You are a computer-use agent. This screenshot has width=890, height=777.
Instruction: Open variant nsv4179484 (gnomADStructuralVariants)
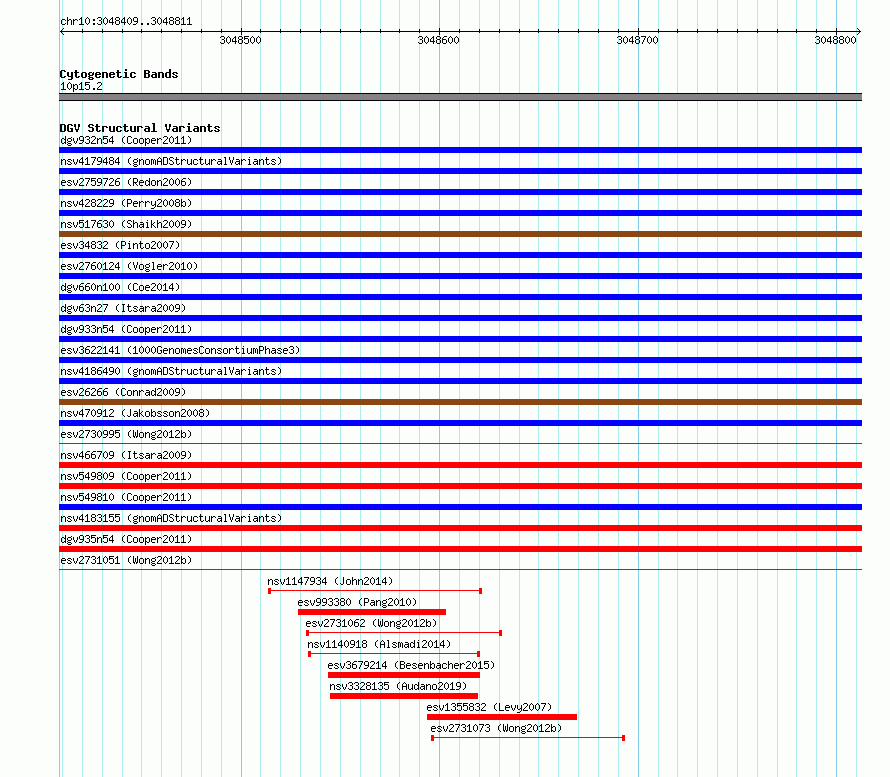coord(171,161)
